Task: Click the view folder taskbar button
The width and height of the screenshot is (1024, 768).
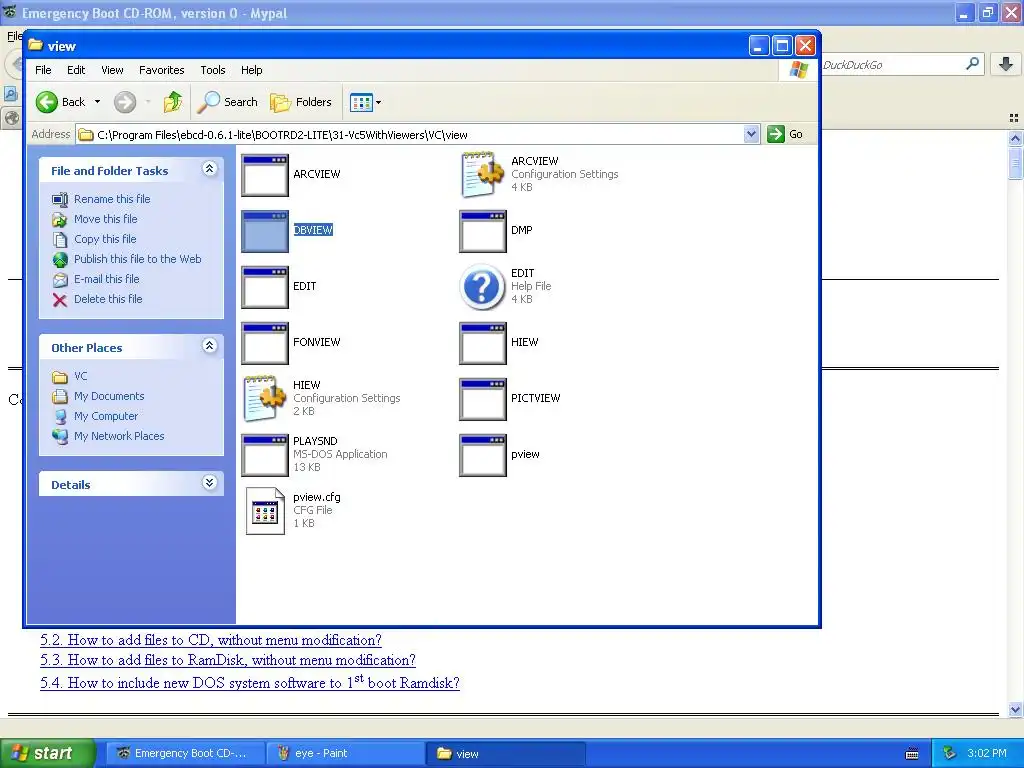Action: point(506,753)
